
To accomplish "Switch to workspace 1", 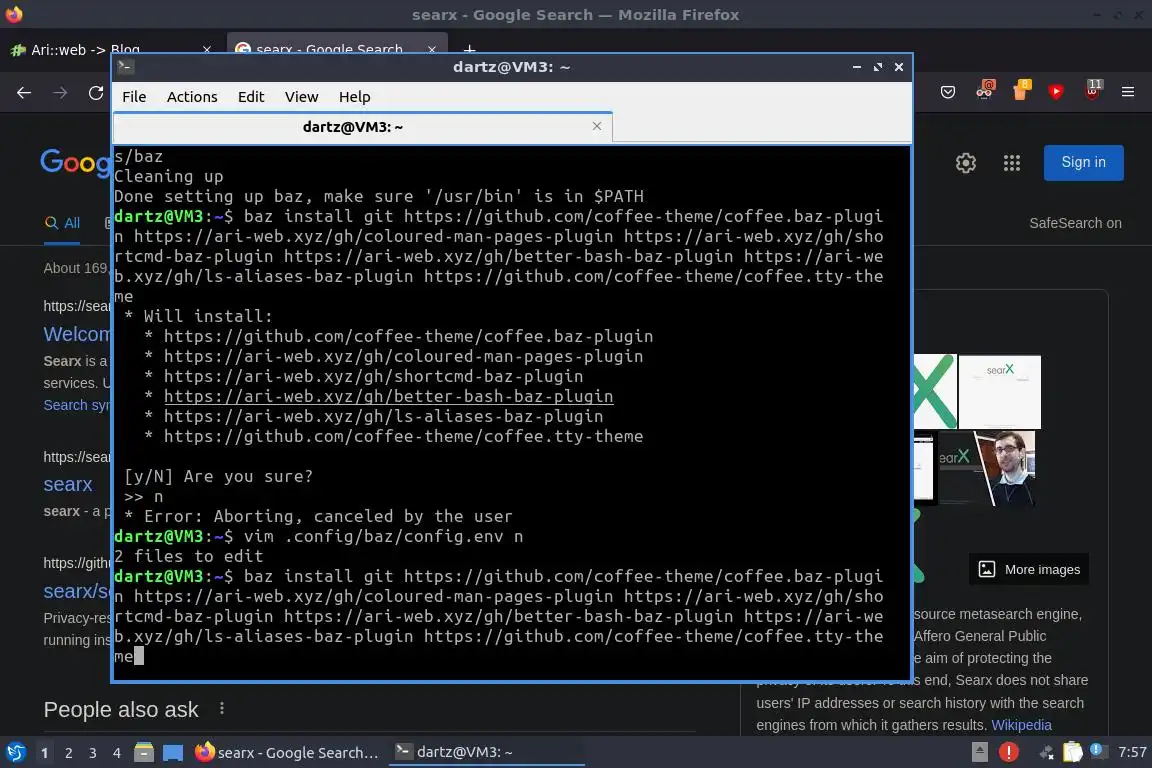I will [x=45, y=753].
